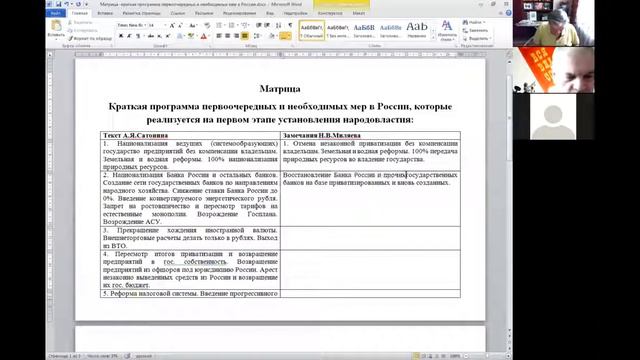This screenshot has width=640, height=360.
Task: Click status bar language indicator русский
Action: [144, 356]
